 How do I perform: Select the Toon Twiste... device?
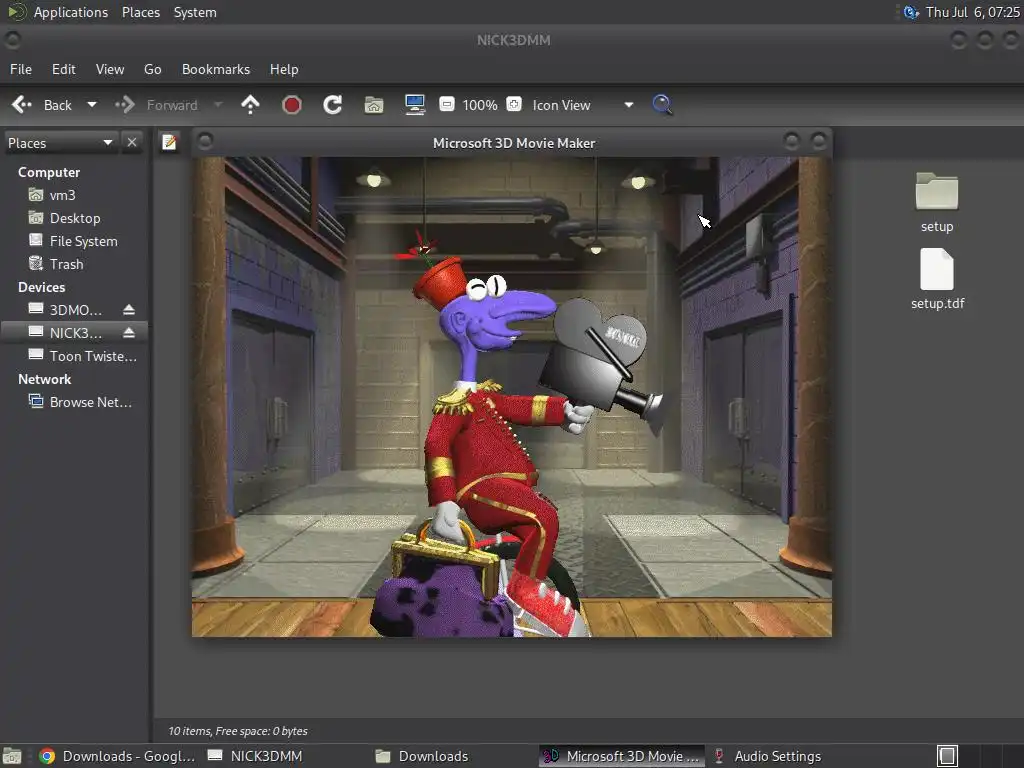83,356
